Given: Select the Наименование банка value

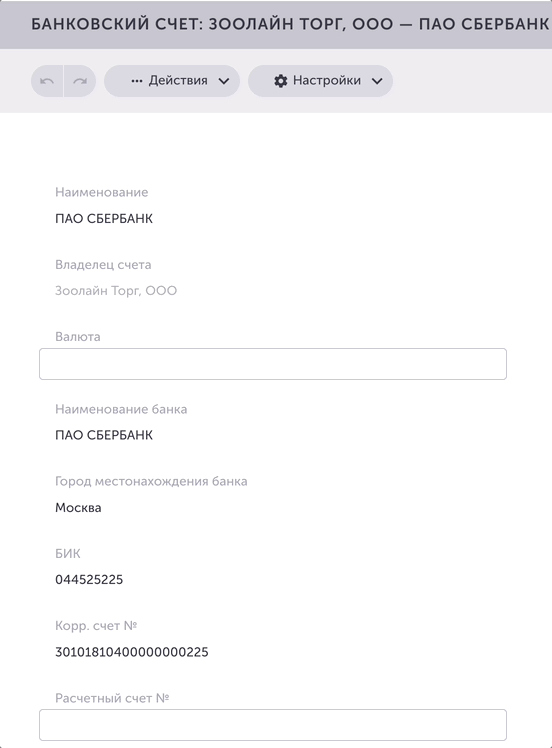Looking at the screenshot, I should click(104, 435).
